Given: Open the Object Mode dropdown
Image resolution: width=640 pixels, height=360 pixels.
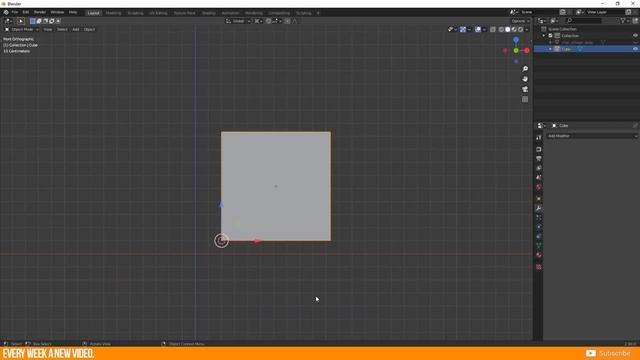Looking at the screenshot, I should point(22,29).
